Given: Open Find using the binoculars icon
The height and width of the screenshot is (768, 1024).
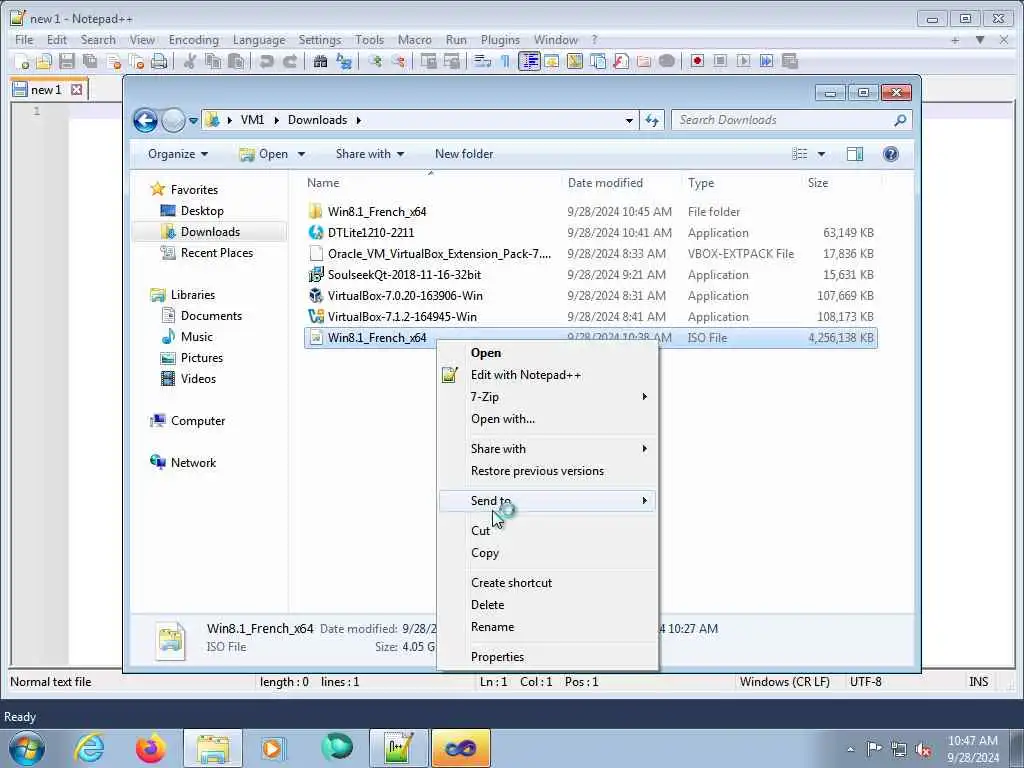Looking at the screenshot, I should pos(320,61).
